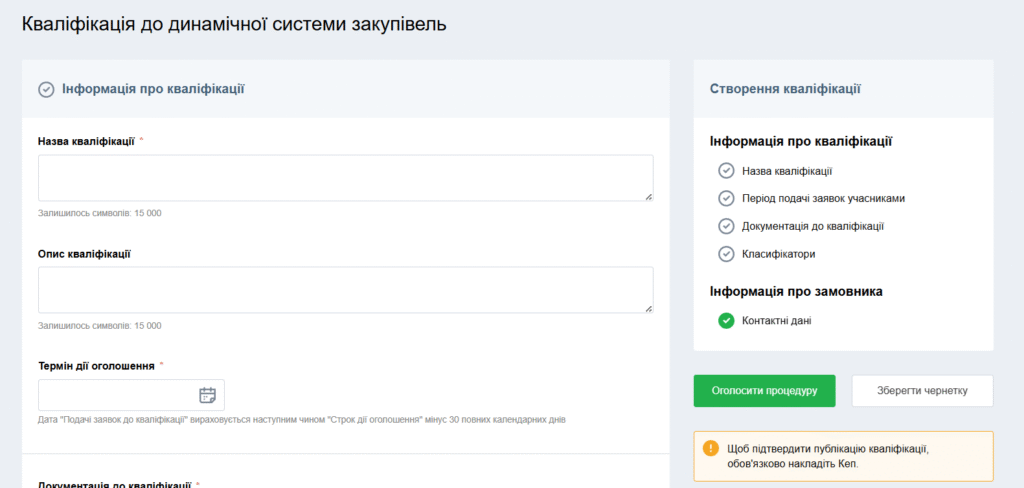The height and width of the screenshot is (488, 1024).
Task: Click the check icon next to 'Документація до кваліфікації'
Action: pyautogui.click(x=726, y=226)
